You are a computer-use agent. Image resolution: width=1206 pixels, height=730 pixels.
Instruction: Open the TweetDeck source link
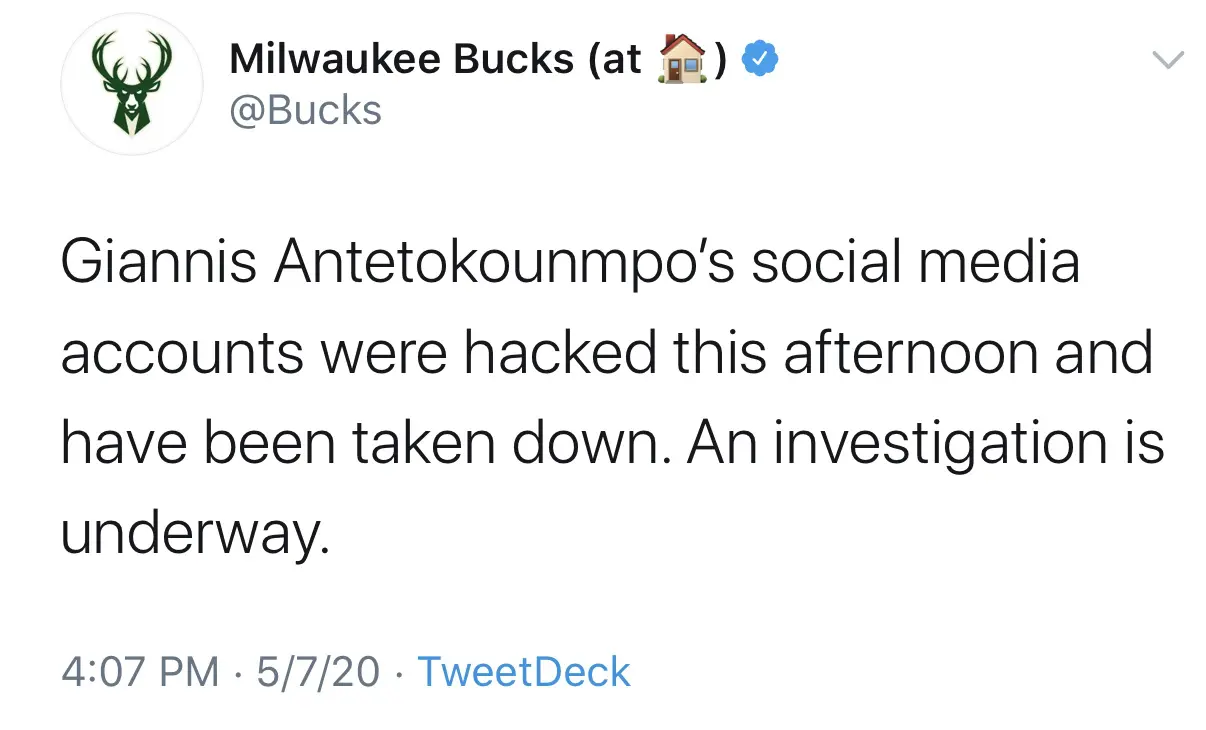click(x=523, y=672)
